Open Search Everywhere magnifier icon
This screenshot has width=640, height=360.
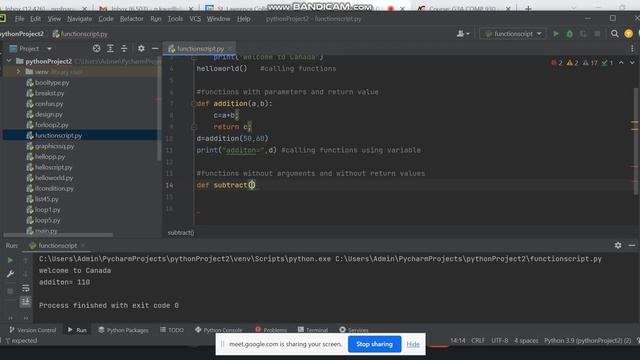pos(614,34)
